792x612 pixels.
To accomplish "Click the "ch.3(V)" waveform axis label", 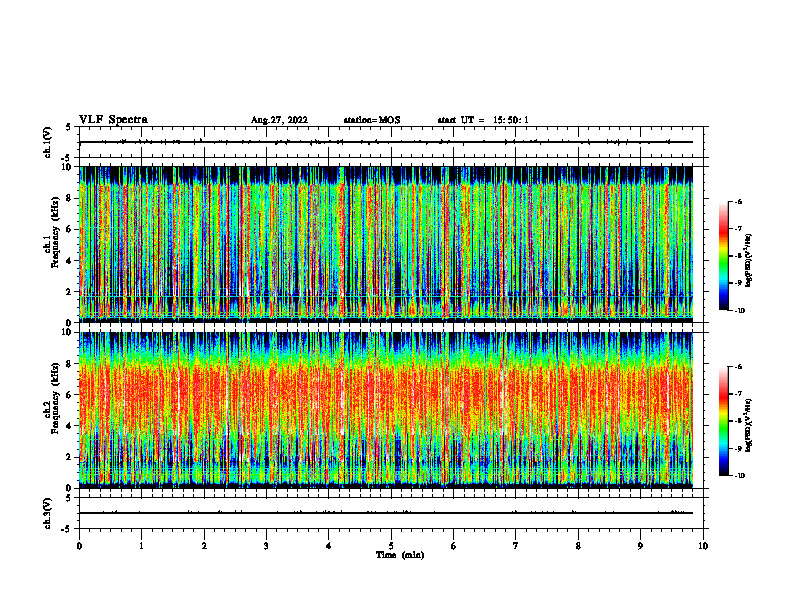I will pyautogui.click(x=47, y=514).
